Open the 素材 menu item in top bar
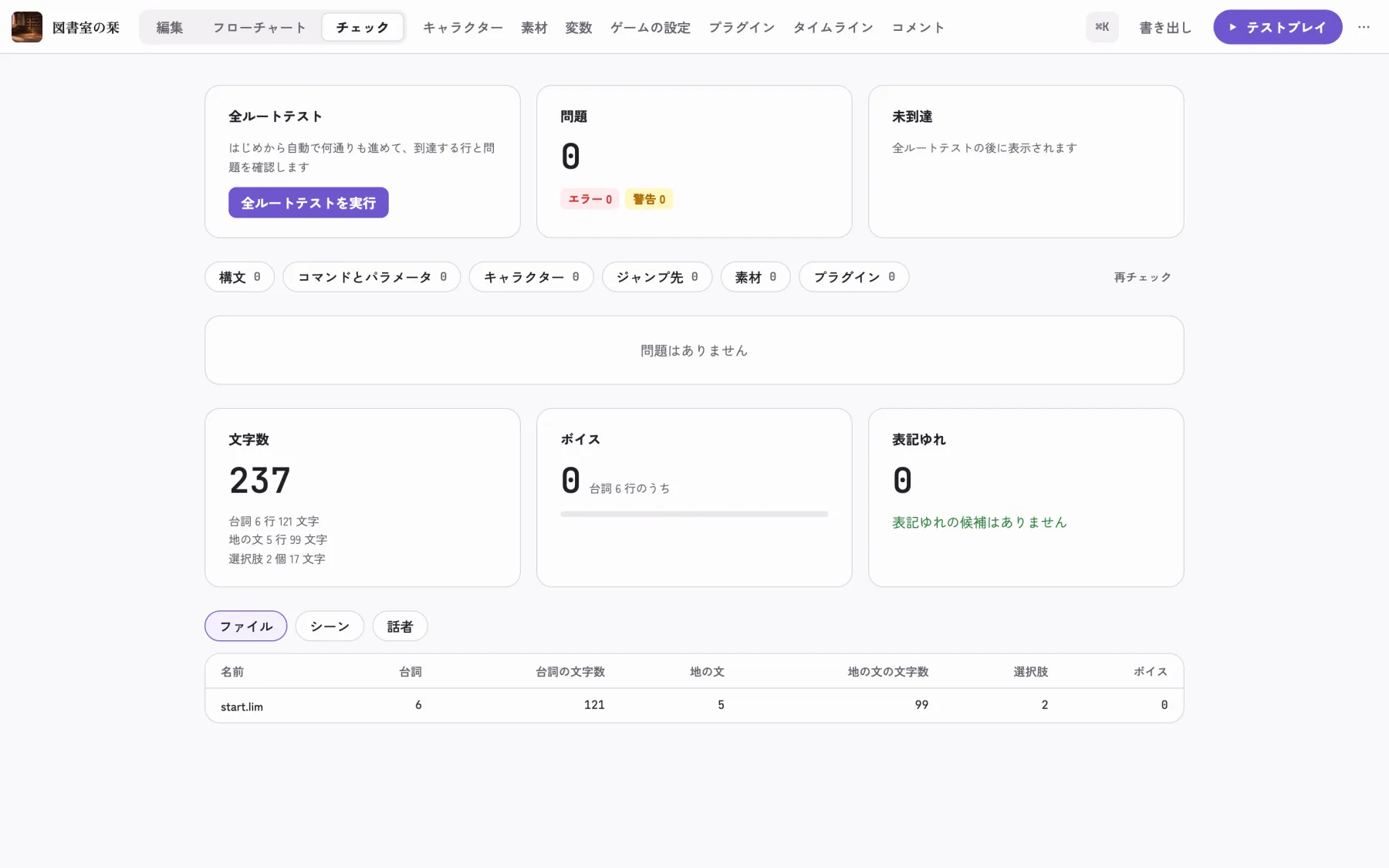Image resolution: width=1389 pixels, height=868 pixels. (534, 28)
